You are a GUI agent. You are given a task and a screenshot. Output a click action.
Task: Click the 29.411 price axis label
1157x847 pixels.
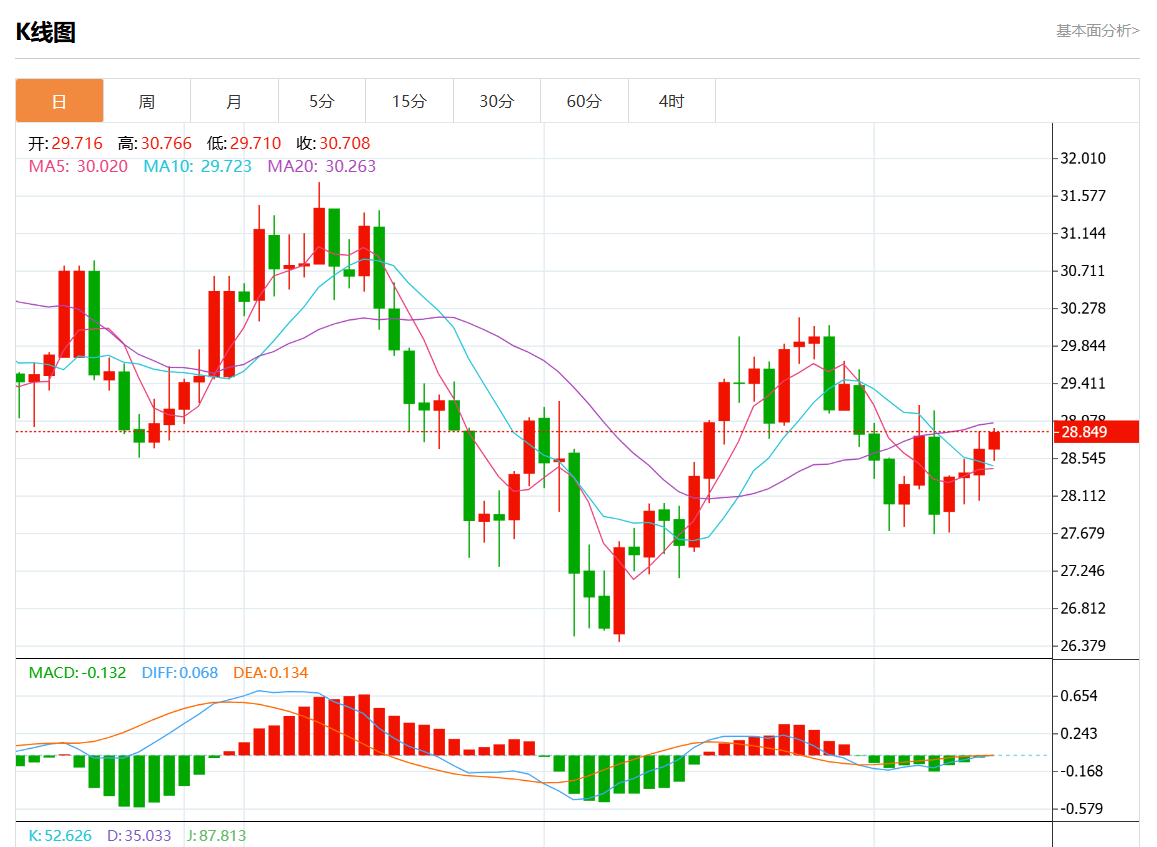pyautogui.click(x=1082, y=383)
